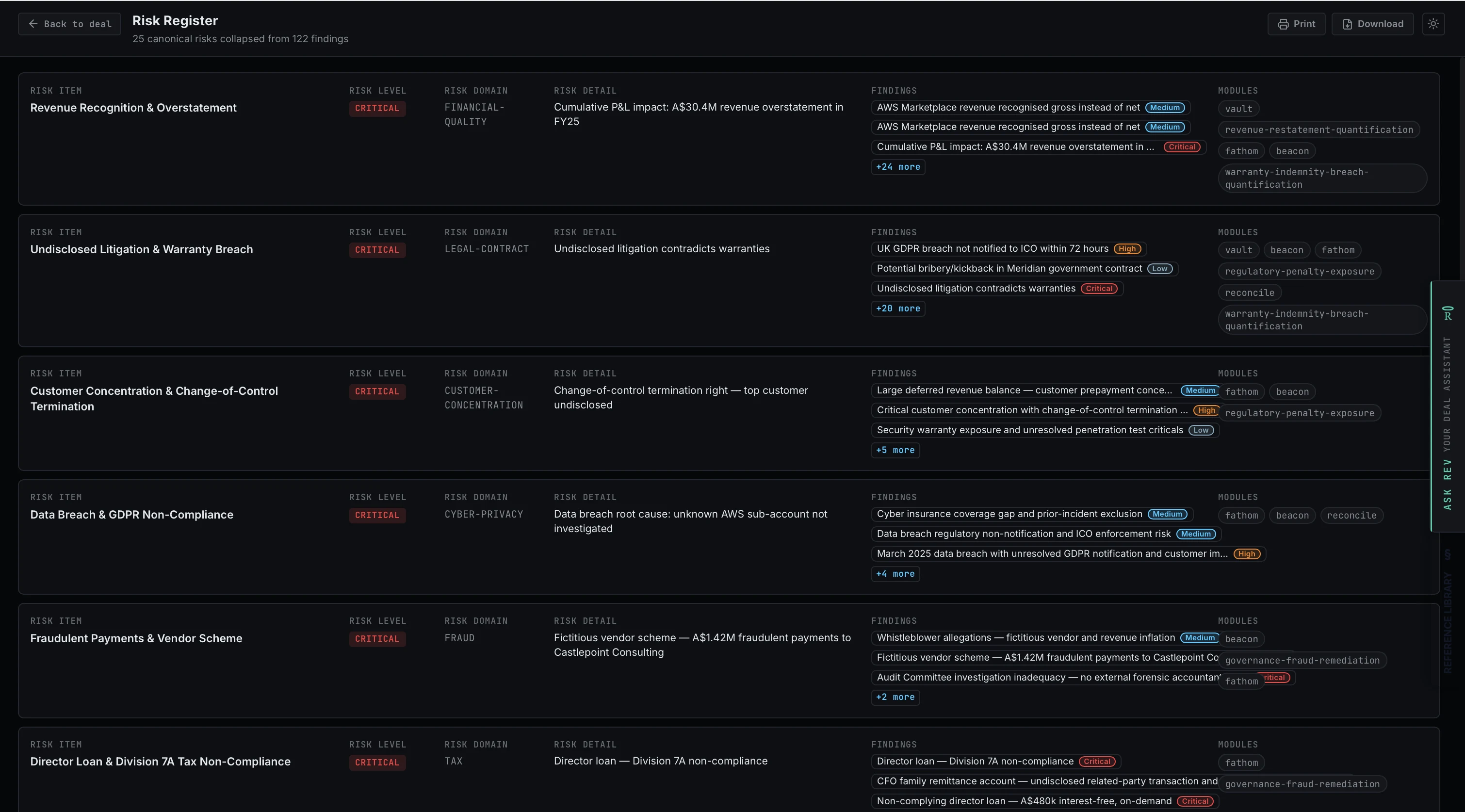This screenshot has height=812, width=1465.
Task: Click Revenue Recognition & Overstatement risk title
Action: point(133,108)
